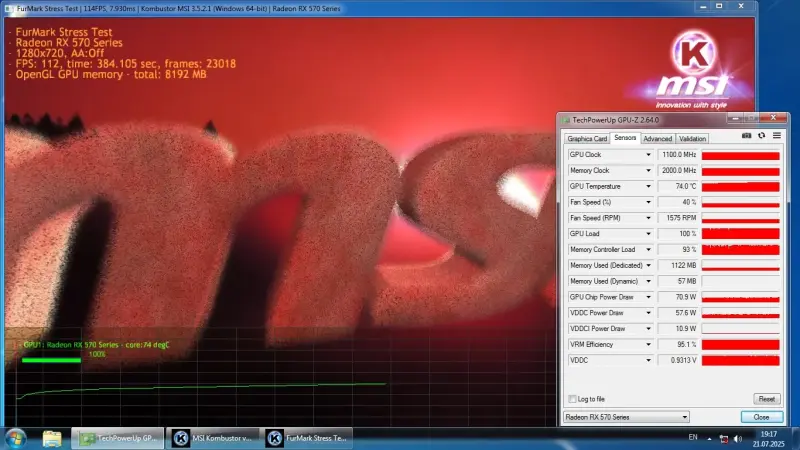The image size is (800, 450).
Task: Open the Fan Speed (RPM) sensor dropdown
Action: coord(648,218)
